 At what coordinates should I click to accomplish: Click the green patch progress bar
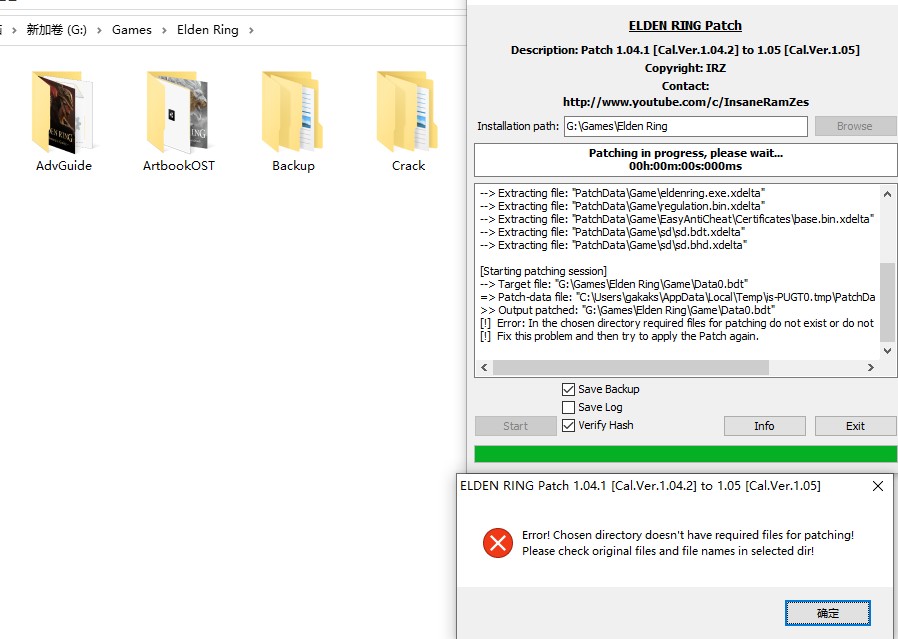685,454
